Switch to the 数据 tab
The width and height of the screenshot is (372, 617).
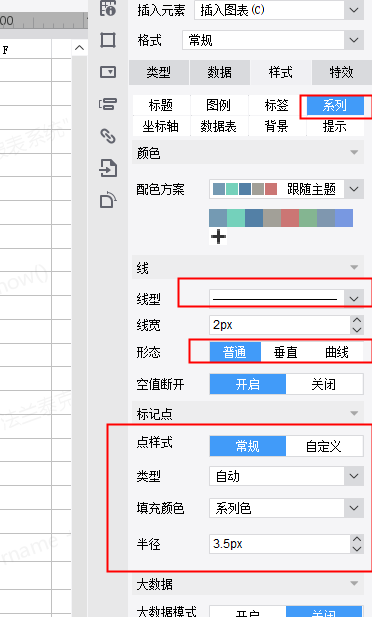(x=220, y=72)
